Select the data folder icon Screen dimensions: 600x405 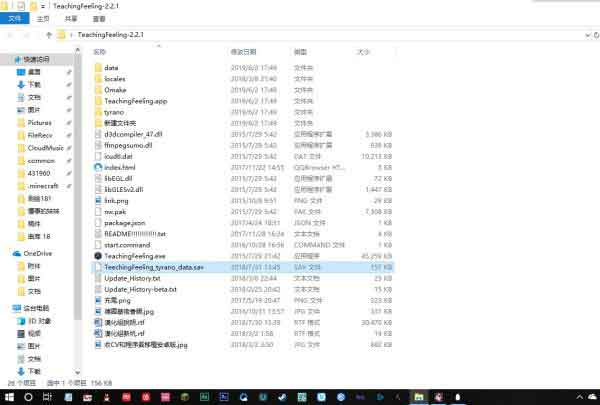[98, 68]
